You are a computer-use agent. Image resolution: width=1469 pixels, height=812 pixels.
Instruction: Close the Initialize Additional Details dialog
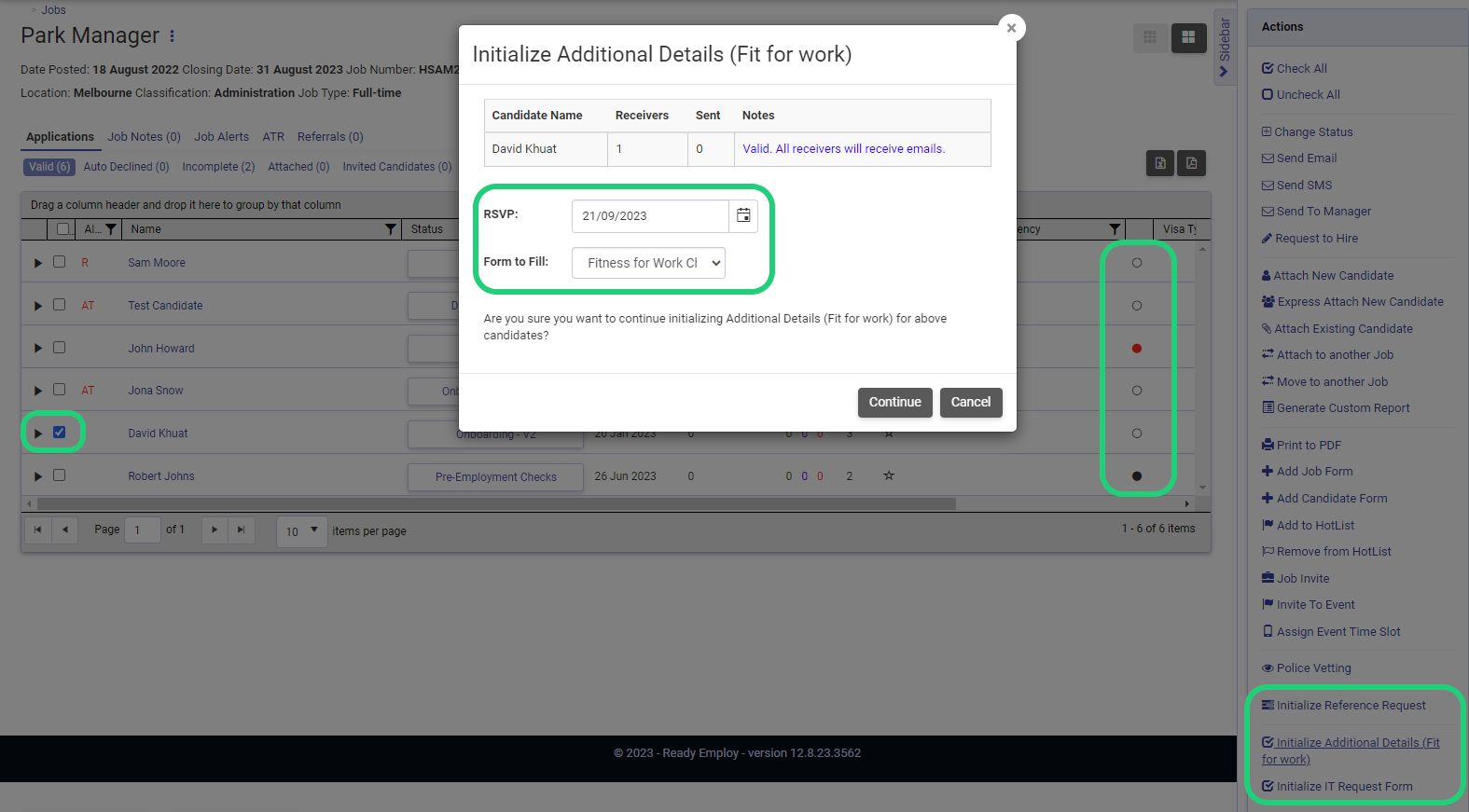coord(1011,28)
